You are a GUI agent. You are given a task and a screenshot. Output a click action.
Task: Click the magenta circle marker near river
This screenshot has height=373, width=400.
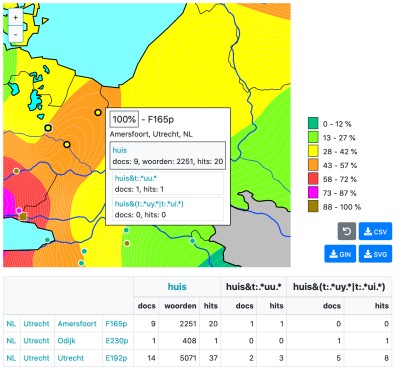(x=19, y=210)
